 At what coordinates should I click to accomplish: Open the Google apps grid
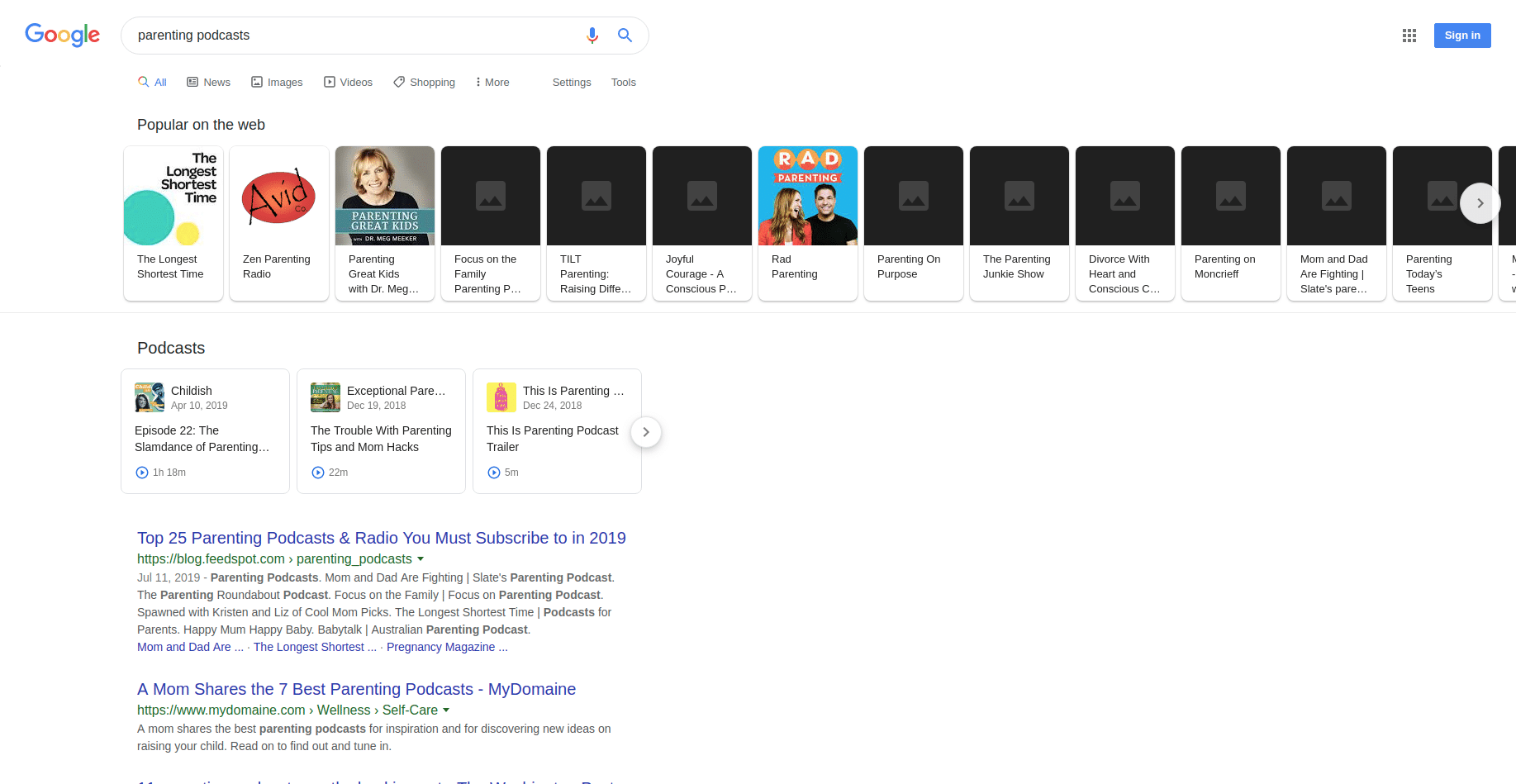tap(1409, 36)
